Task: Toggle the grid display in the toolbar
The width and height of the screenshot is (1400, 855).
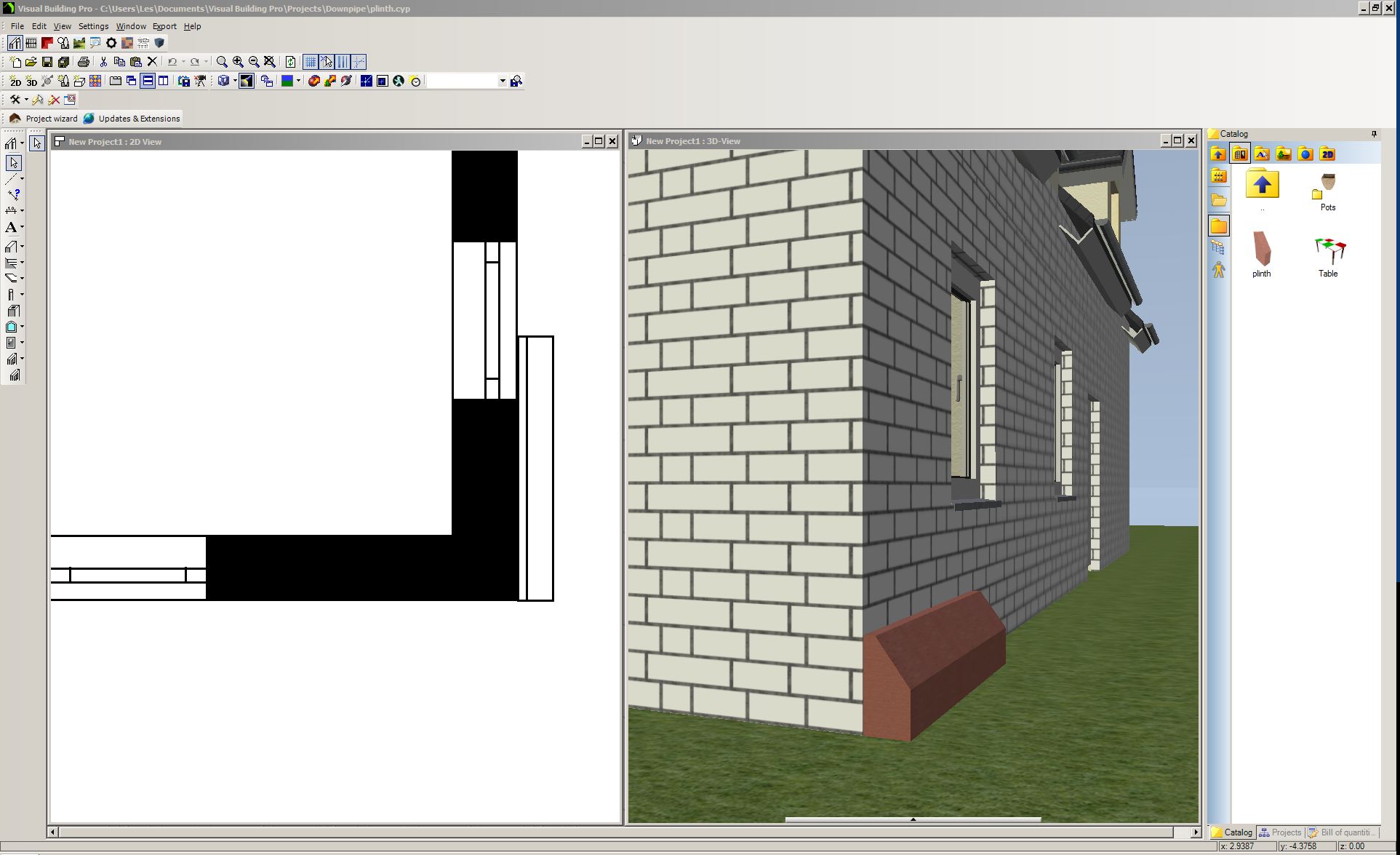Action: (x=311, y=61)
